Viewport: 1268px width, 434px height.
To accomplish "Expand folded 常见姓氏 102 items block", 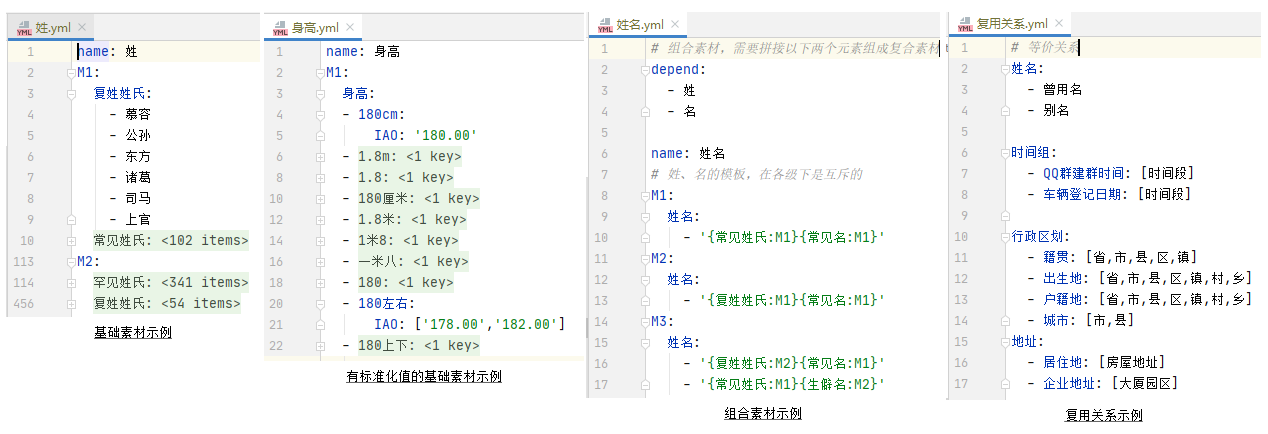I will click(x=71, y=240).
